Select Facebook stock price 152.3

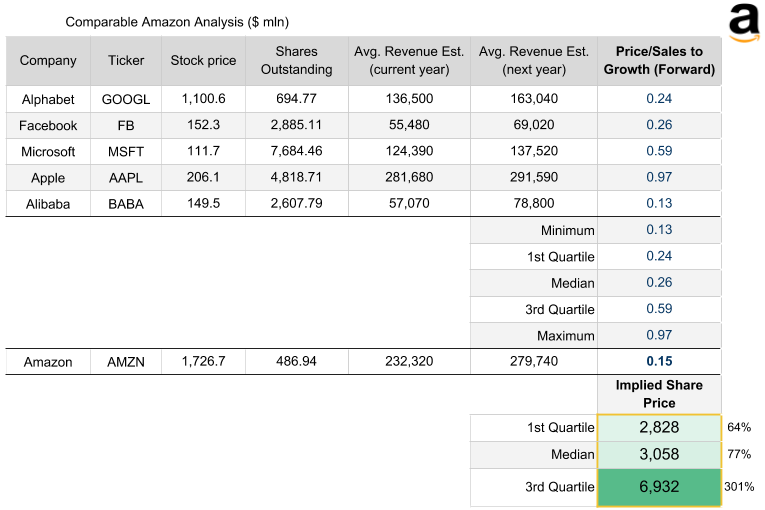(x=203, y=125)
